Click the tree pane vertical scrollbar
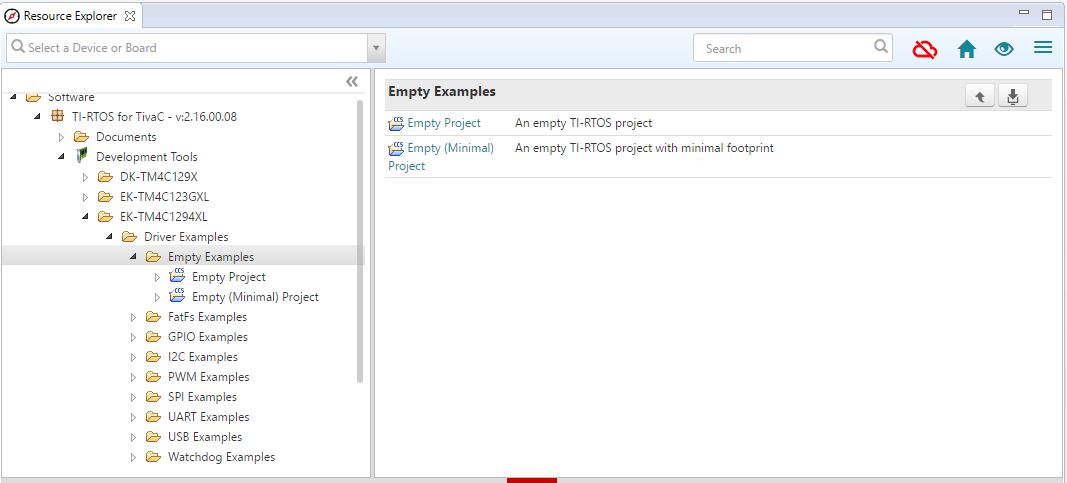The image size is (1067, 483). [360, 242]
